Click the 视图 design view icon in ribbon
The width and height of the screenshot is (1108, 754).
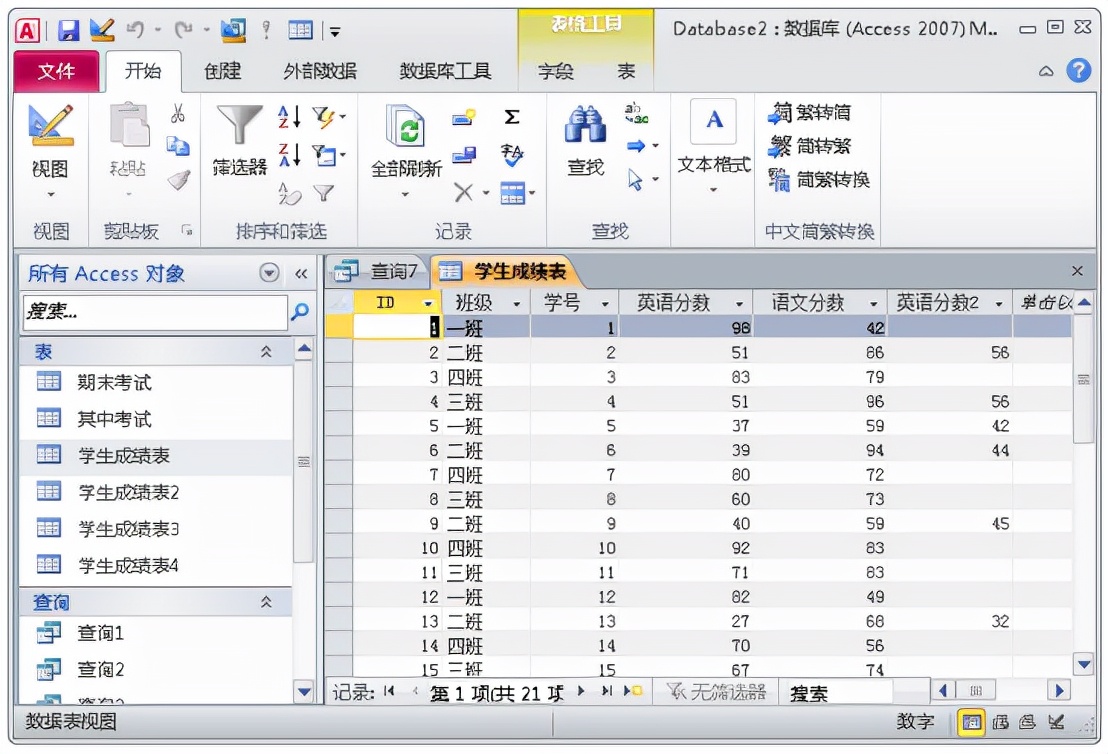coord(50,123)
